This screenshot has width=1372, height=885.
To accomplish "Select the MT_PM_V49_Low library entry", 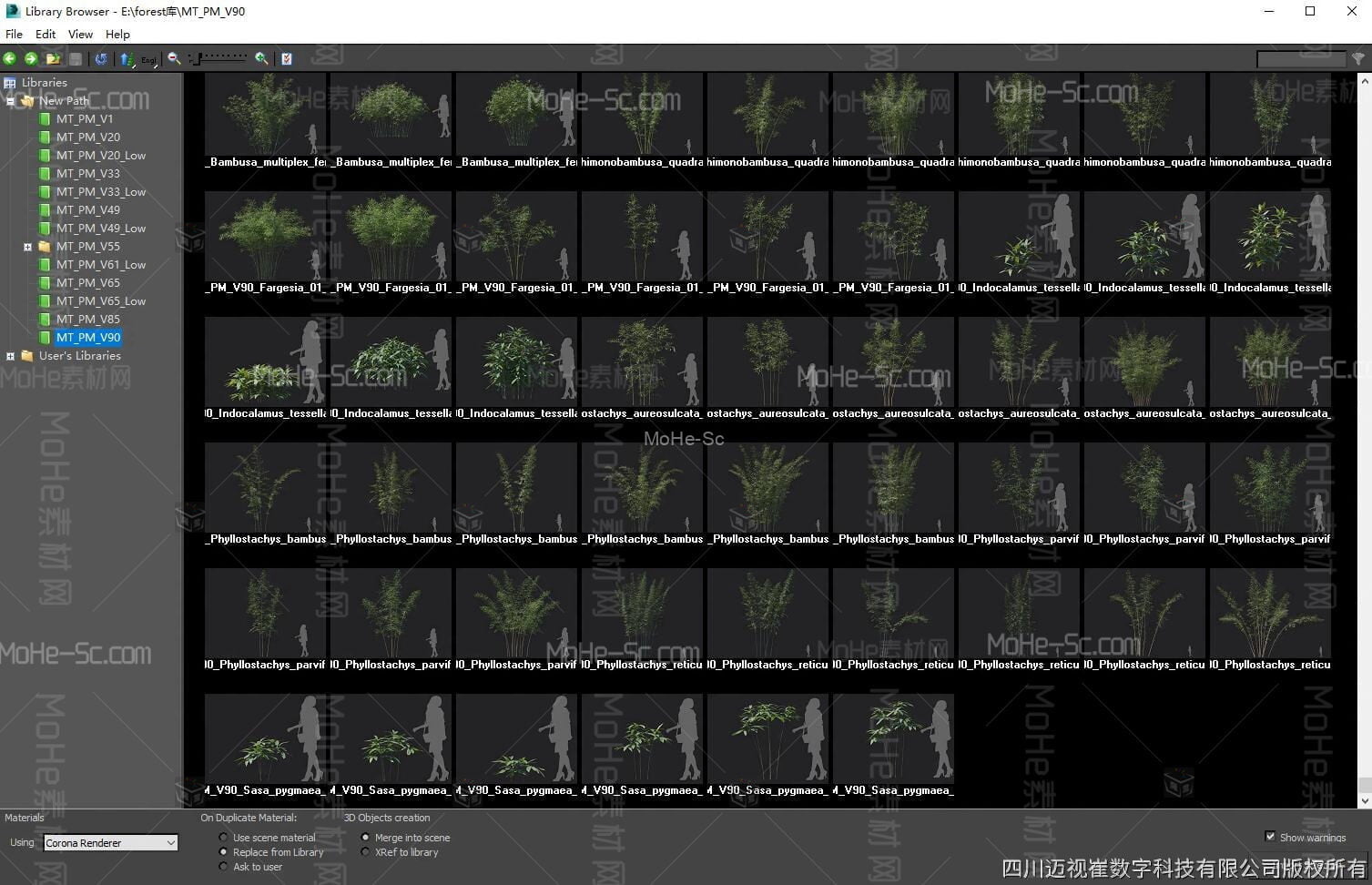I will (x=100, y=228).
